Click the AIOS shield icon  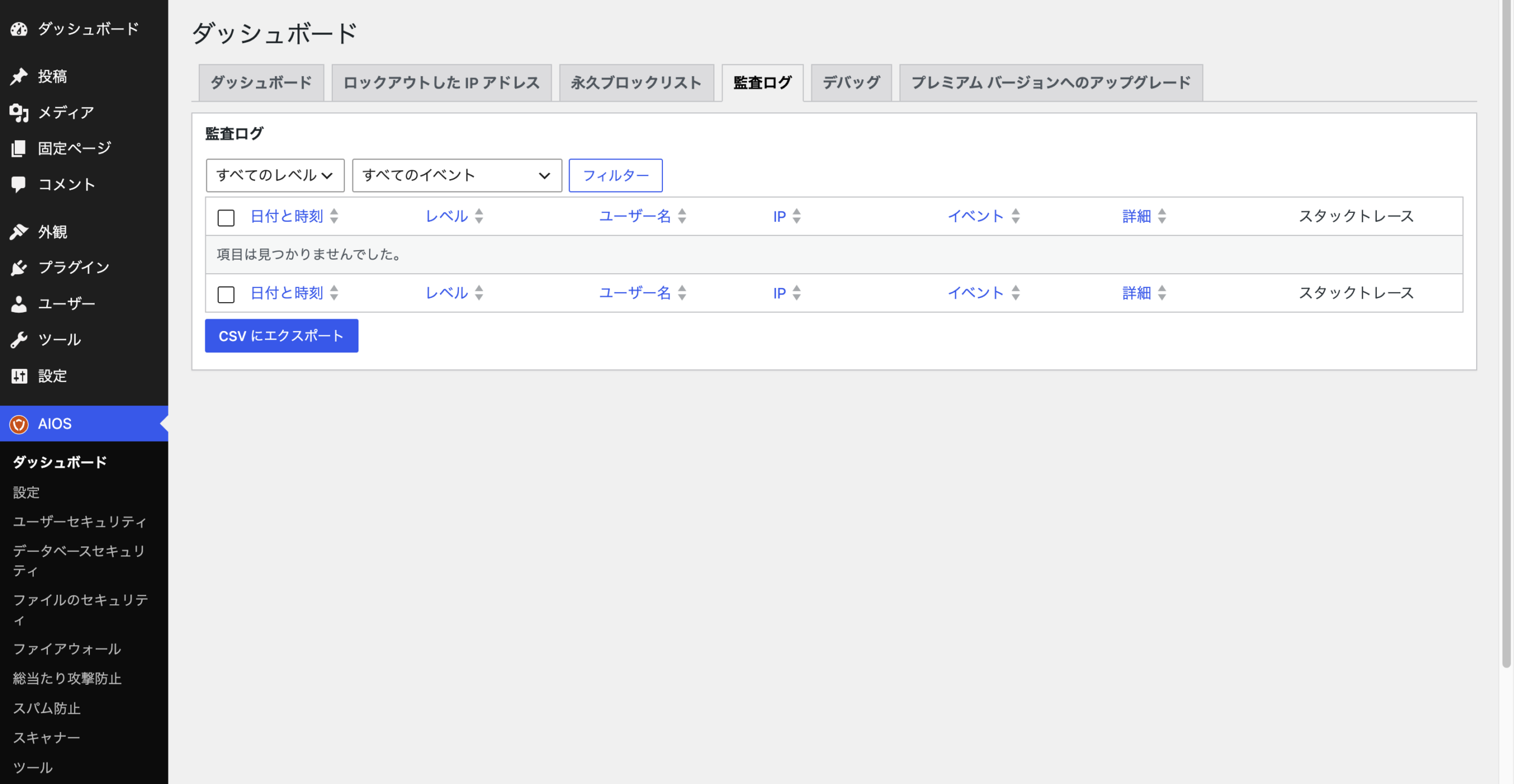click(x=19, y=424)
